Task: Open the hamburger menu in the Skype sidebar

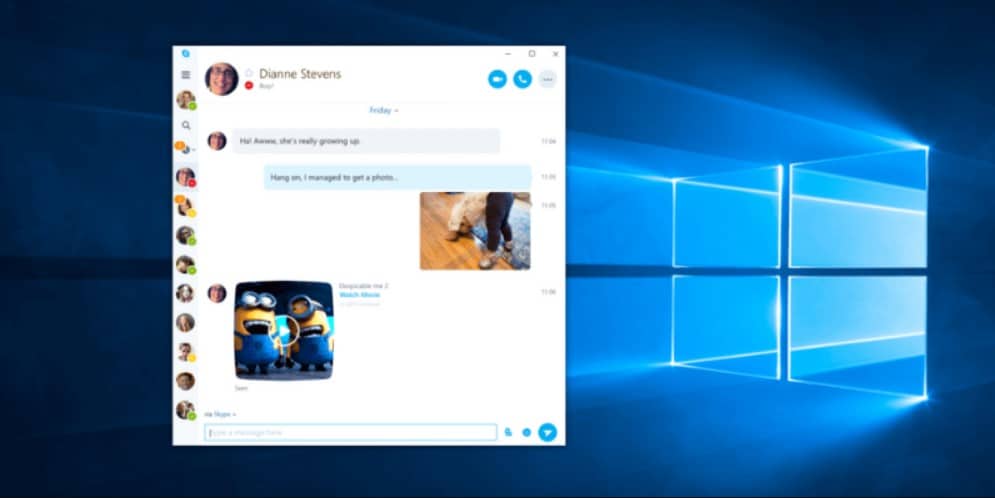Action: point(186,75)
